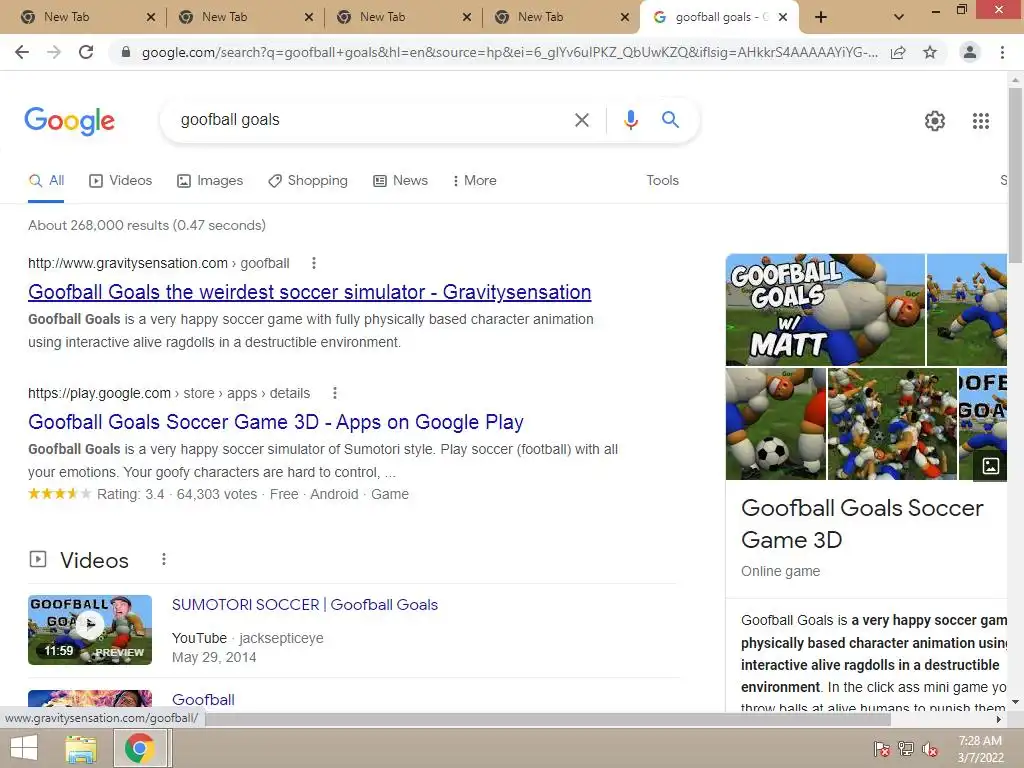
Task: Click the Goofball Goals Soccer Game 3D panel title
Action: tap(862, 524)
